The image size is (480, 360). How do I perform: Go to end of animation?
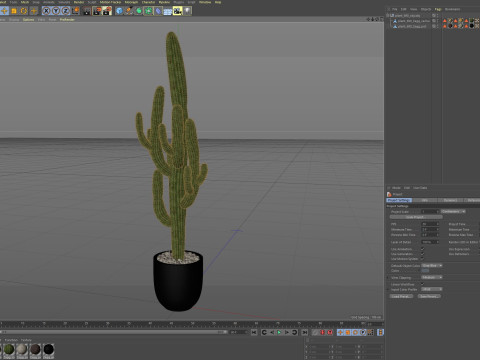(x=305, y=332)
